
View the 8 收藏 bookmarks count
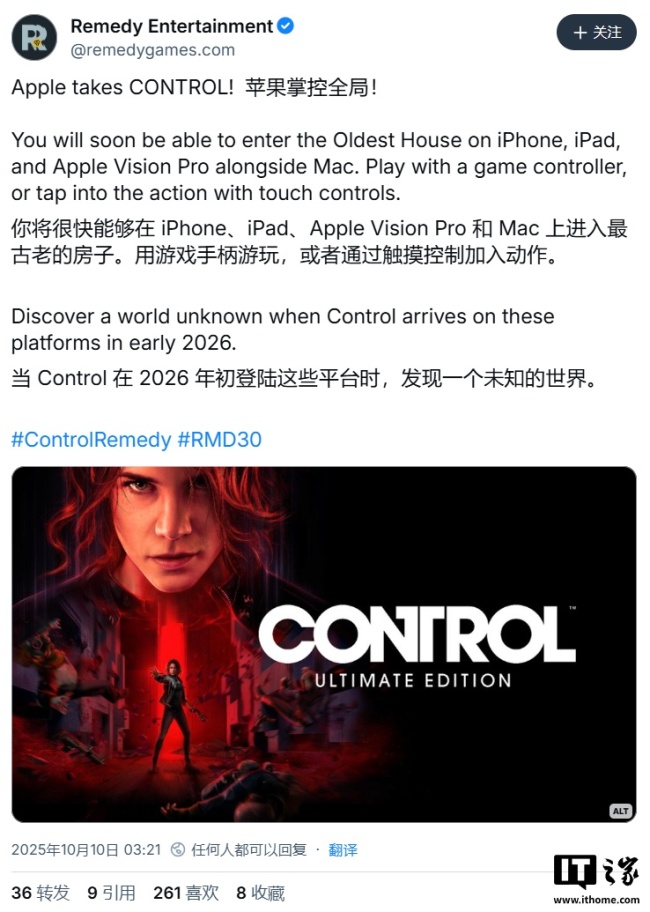click(x=260, y=892)
